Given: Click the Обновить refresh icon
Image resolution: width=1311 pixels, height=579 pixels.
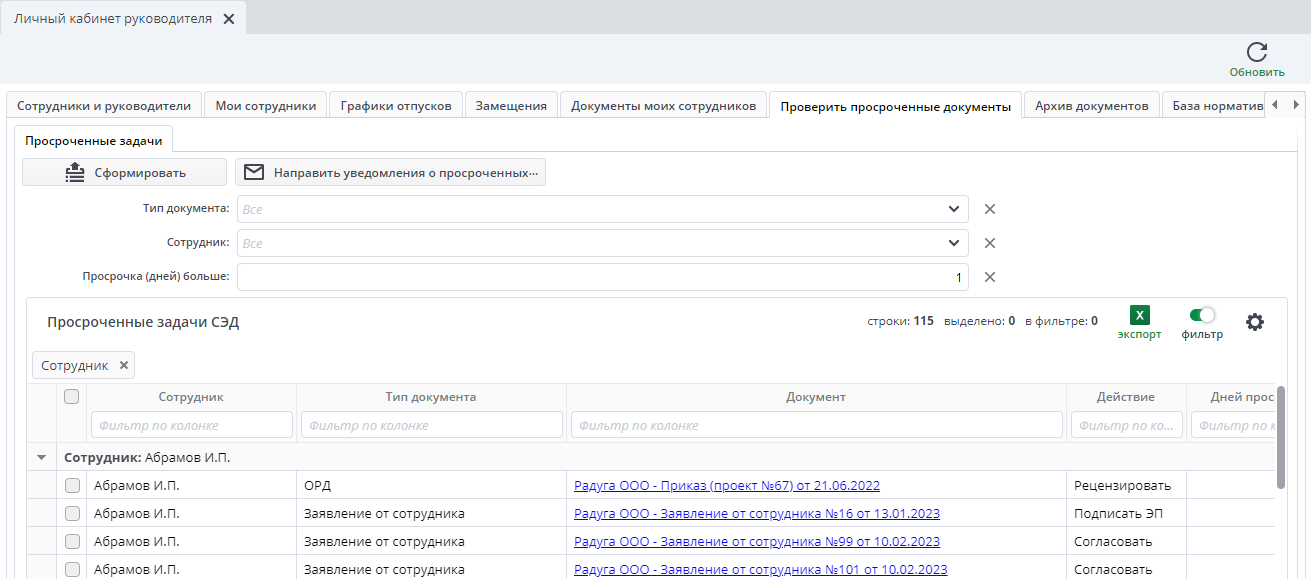Looking at the screenshot, I should point(1257,53).
